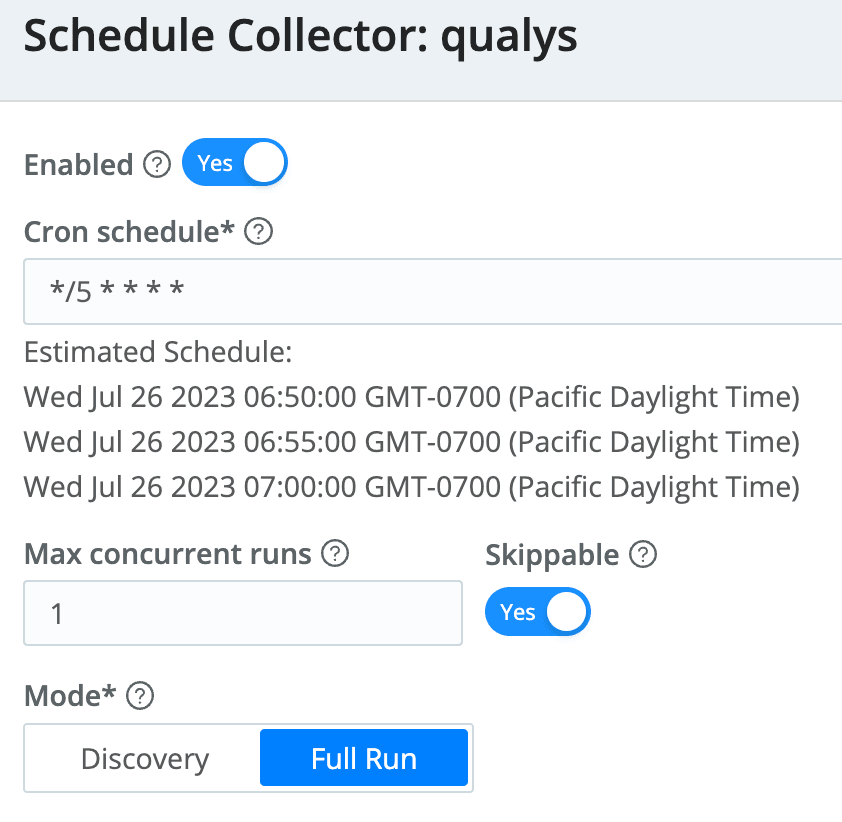Screen dimensions: 842x822
Task: Disable the Enabled toggle switch
Action: point(235,163)
